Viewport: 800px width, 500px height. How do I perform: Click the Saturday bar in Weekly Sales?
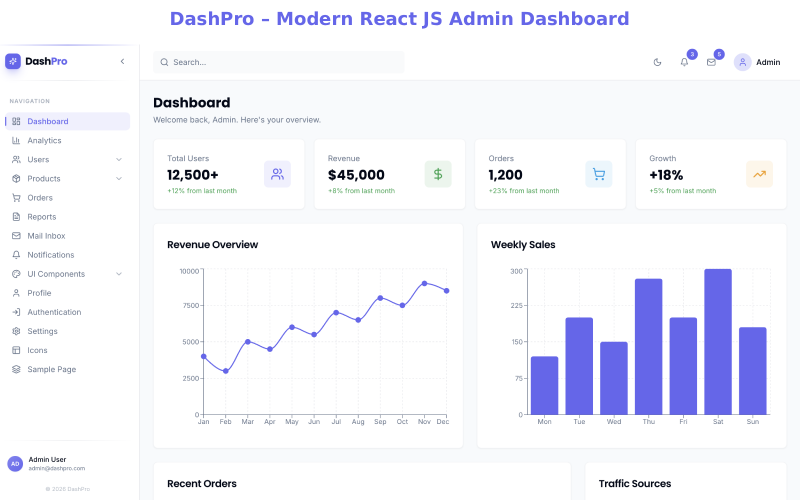coord(718,342)
